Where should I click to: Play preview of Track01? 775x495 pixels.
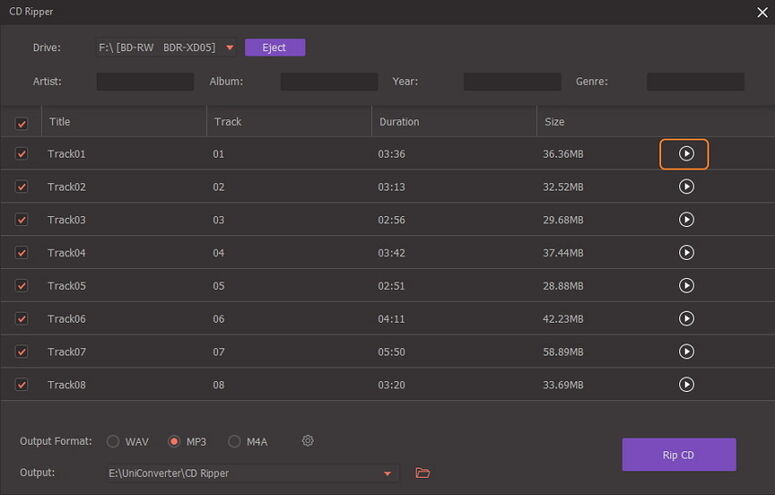[x=686, y=154]
